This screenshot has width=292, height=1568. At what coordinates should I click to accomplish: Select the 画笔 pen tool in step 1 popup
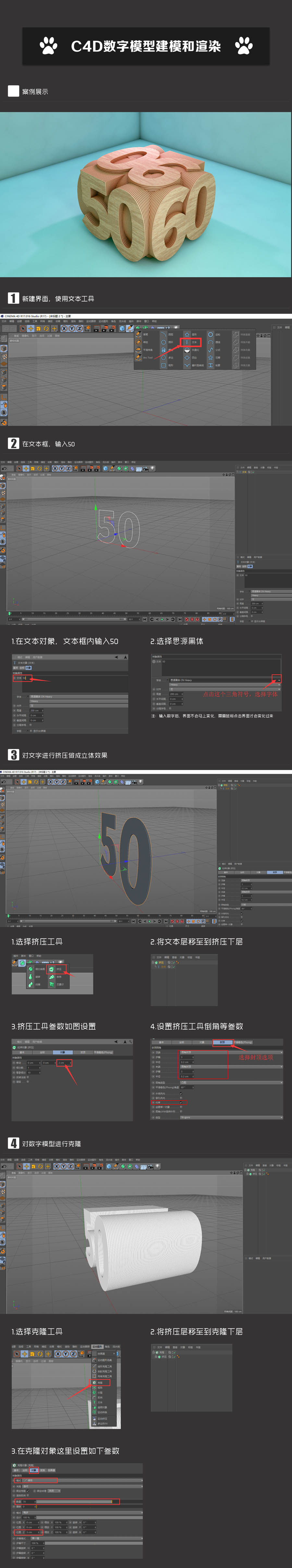(x=142, y=334)
